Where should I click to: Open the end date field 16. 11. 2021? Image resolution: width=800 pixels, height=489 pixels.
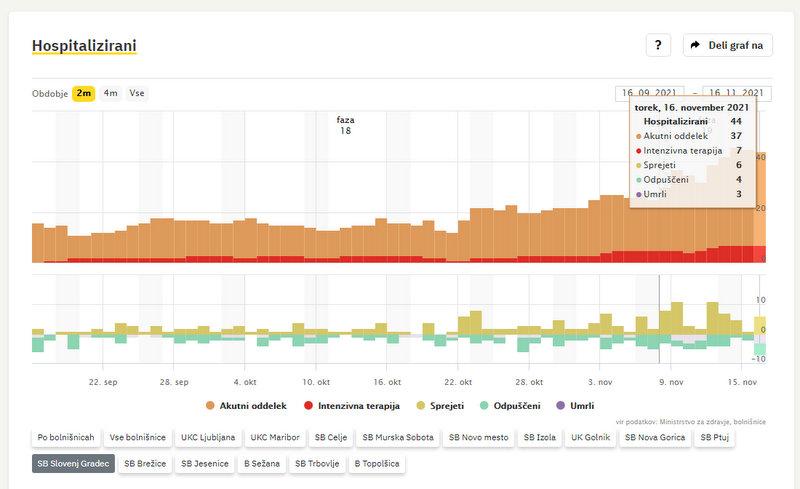[738, 93]
